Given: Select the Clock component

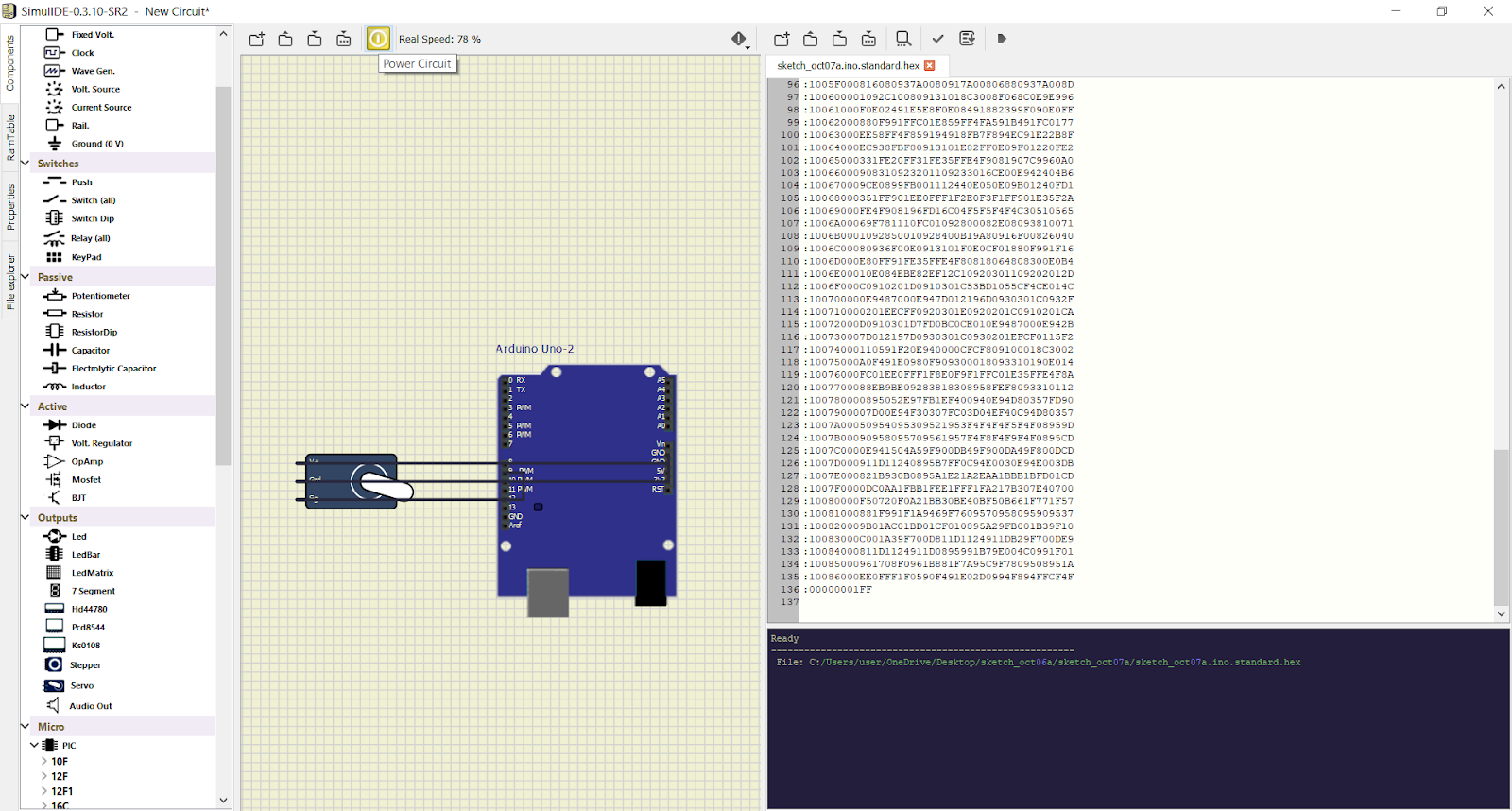Looking at the screenshot, I should click(83, 53).
